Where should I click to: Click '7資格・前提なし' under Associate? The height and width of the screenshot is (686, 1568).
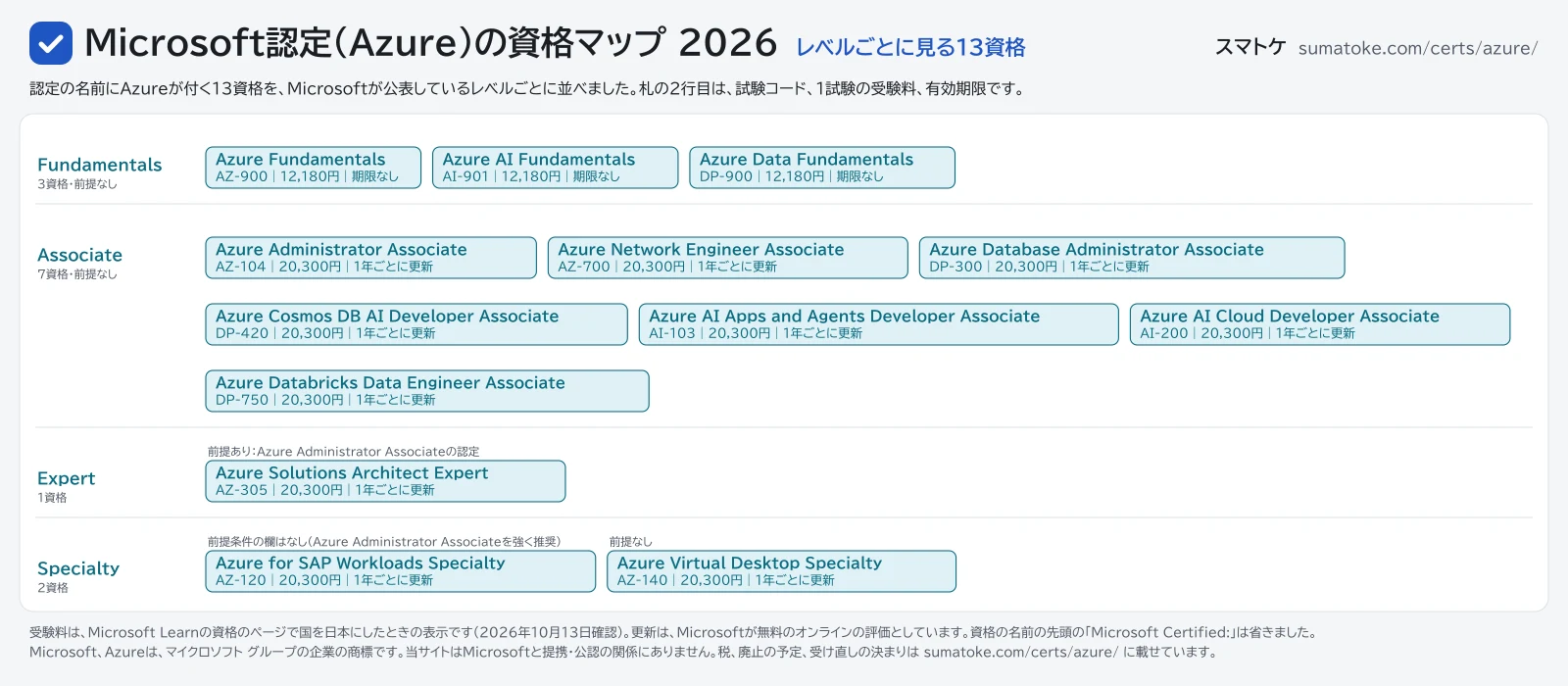point(77,274)
